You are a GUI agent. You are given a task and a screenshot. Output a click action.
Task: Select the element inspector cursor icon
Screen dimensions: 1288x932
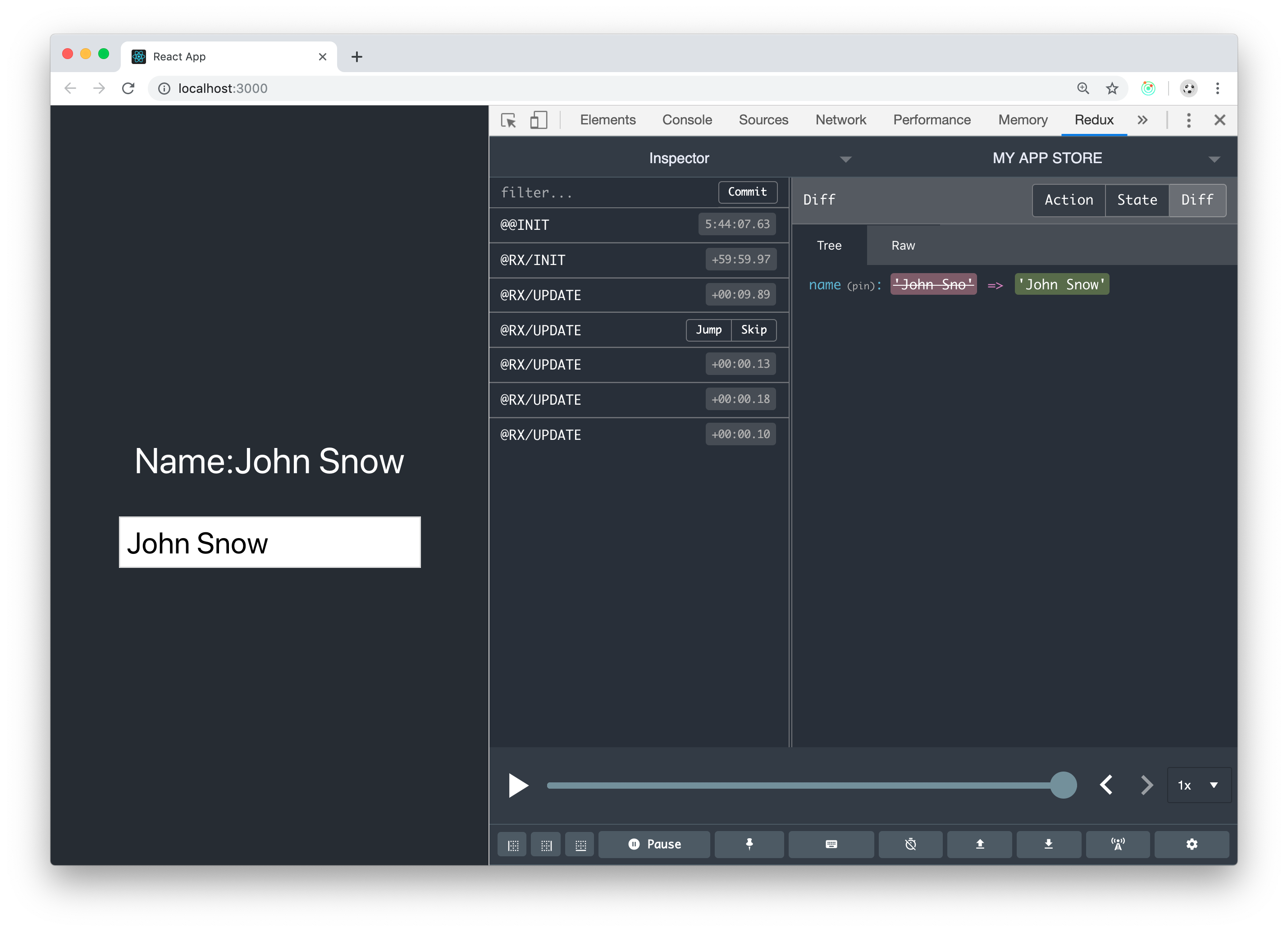(509, 120)
